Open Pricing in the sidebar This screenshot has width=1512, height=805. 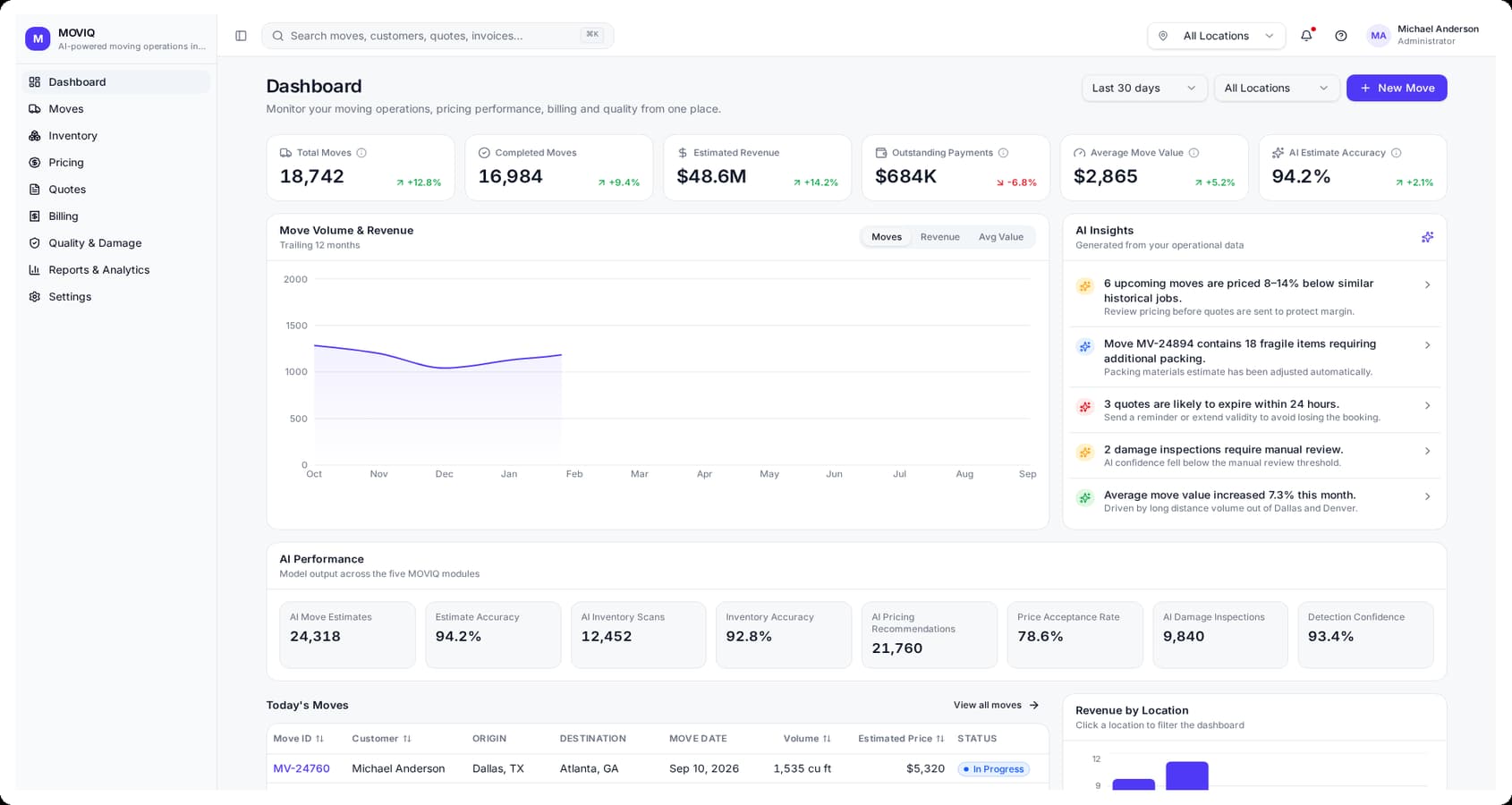pos(116,163)
